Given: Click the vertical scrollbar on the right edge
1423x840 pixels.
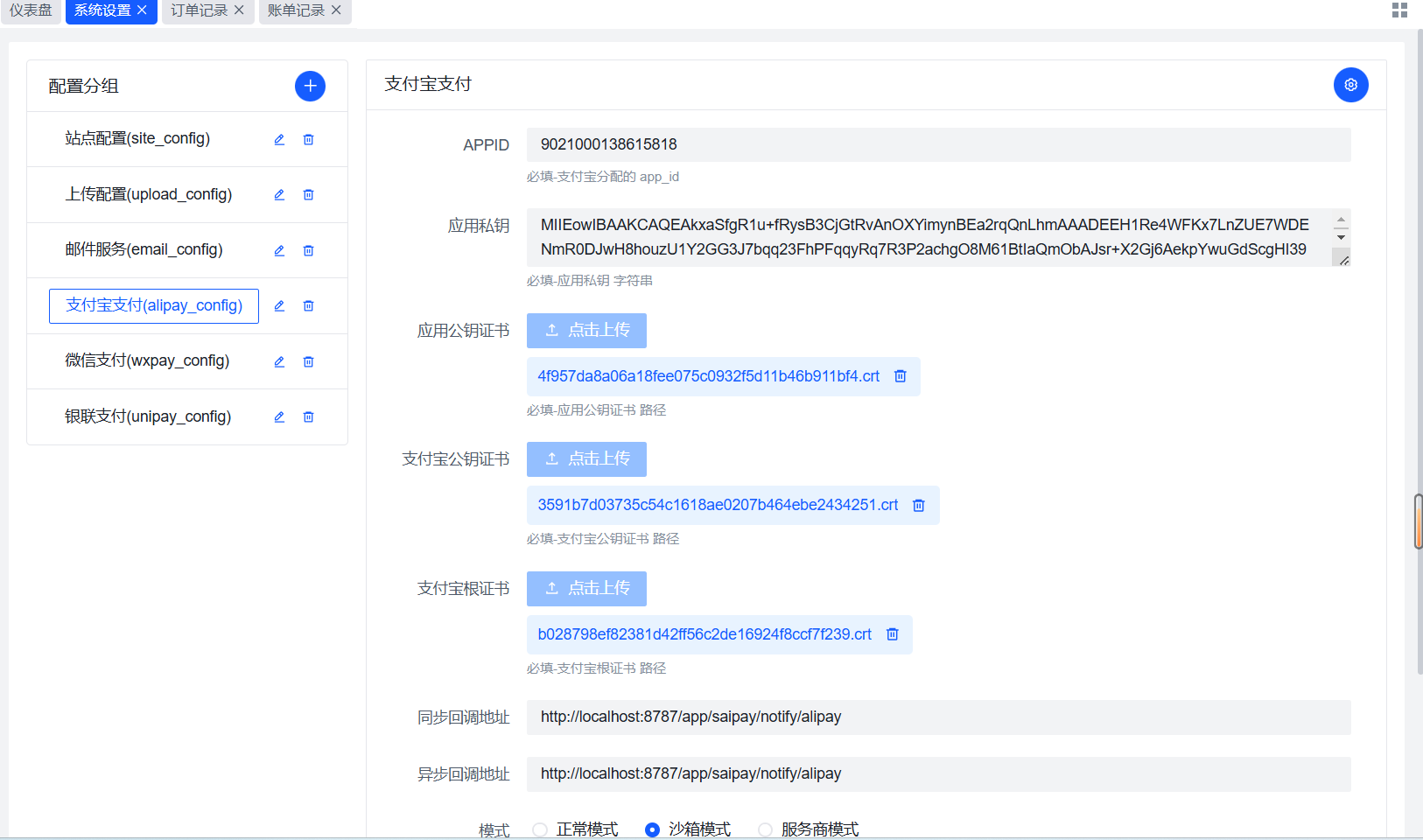Looking at the screenshot, I should pyautogui.click(x=1417, y=521).
